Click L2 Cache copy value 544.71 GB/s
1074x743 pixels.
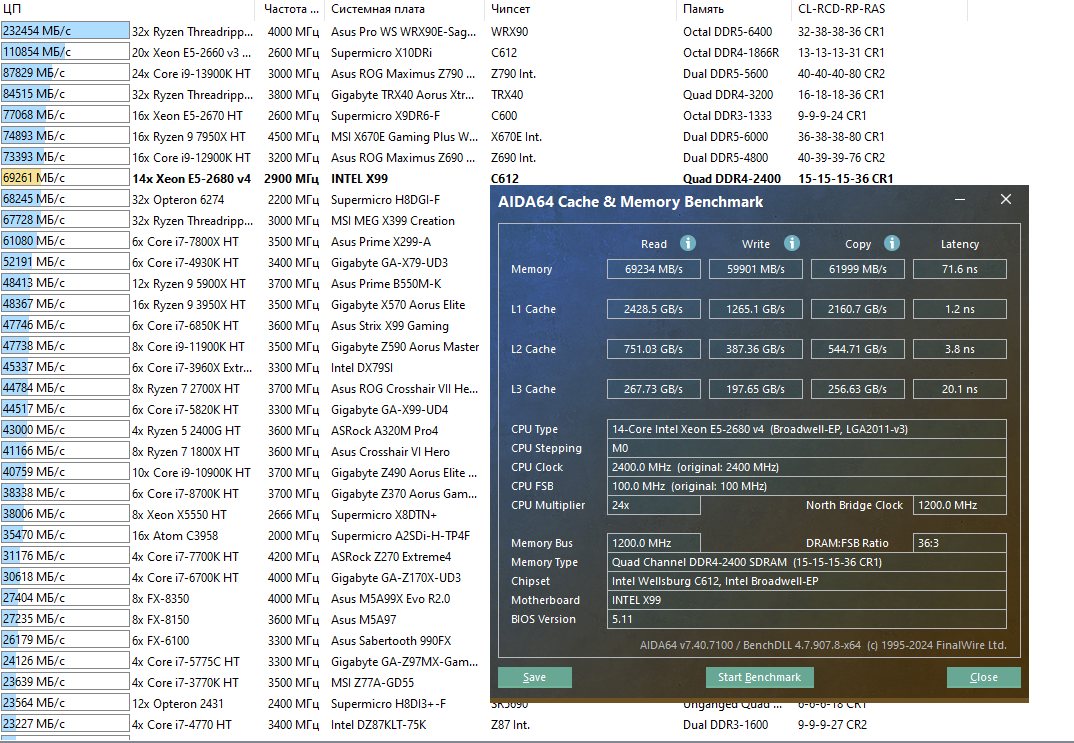coord(858,349)
